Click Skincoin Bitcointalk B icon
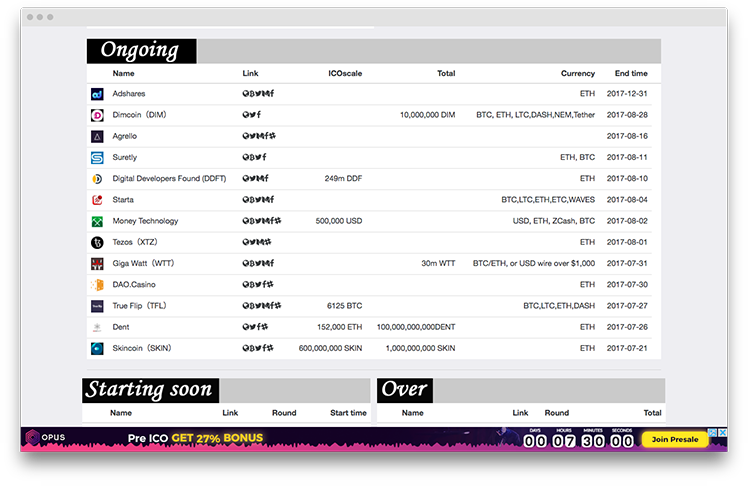Viewport: 748px width, 488px height. click(x=251, y=348)
